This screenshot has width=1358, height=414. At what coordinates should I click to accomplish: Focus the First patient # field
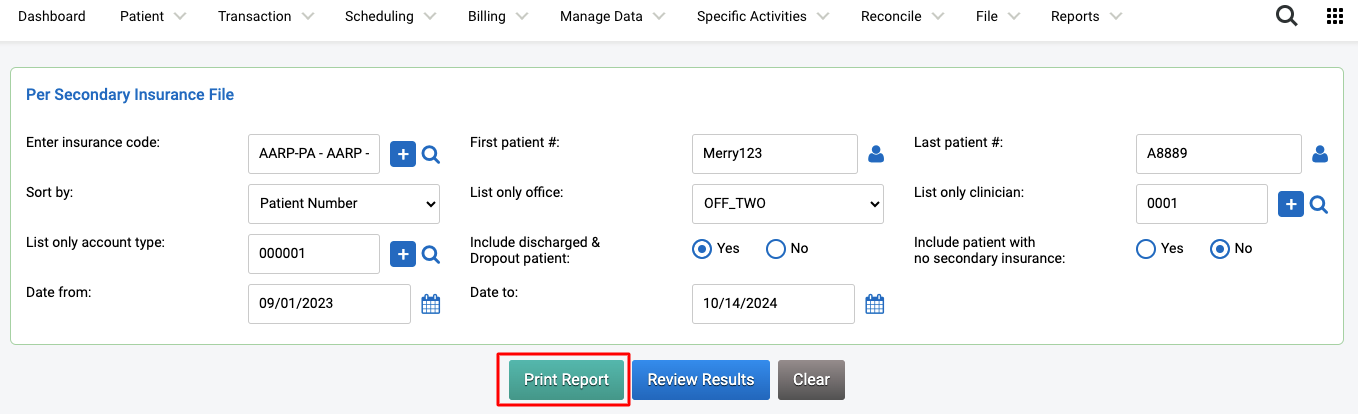tap(775, 154)
